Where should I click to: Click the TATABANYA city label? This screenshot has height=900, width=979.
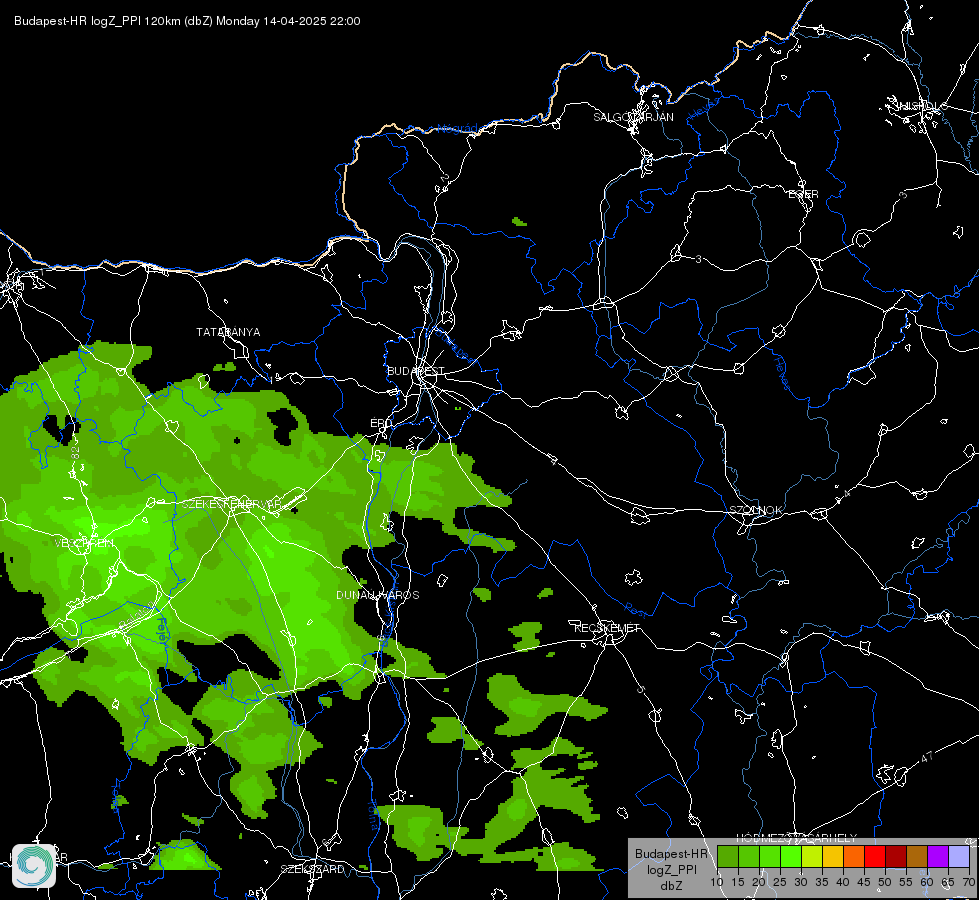click(x=228, y=332)
